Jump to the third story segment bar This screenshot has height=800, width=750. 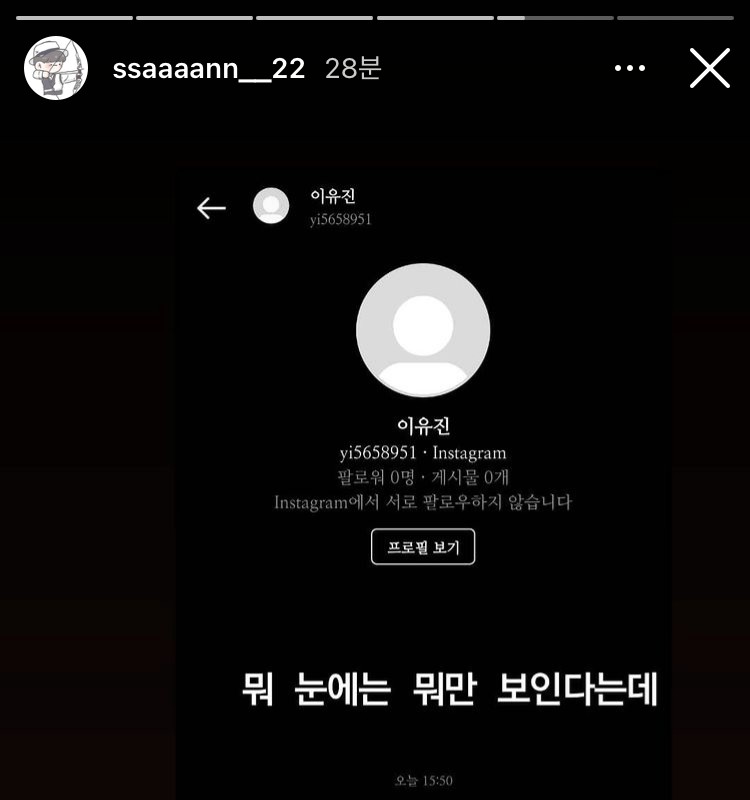[x=314, y=18]
